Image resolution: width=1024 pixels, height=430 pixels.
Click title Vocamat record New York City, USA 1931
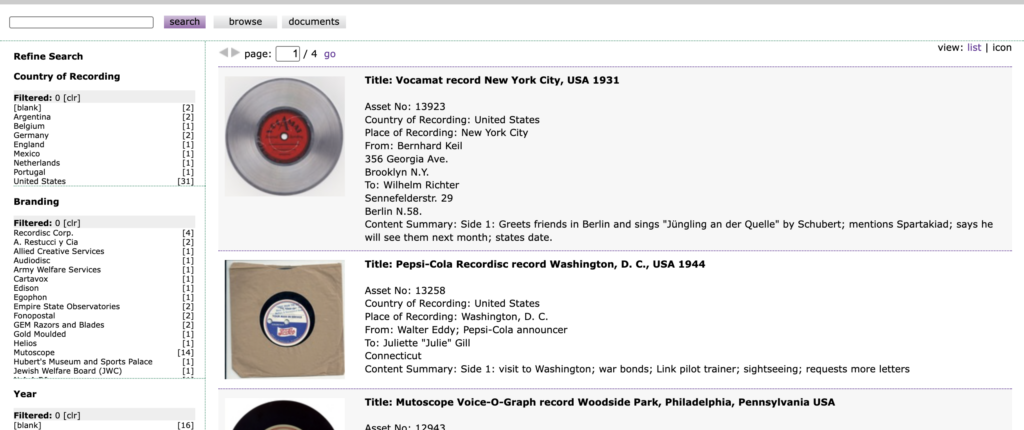click(x=492, y=80)
